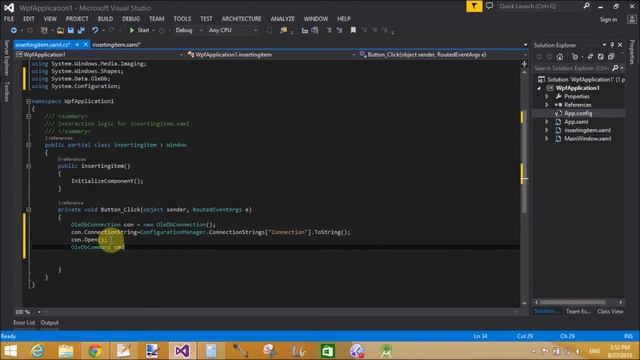Select insertingitem.xaml in Solution Explorer
Screen dimensions: 640x360
tap(587, 130)
